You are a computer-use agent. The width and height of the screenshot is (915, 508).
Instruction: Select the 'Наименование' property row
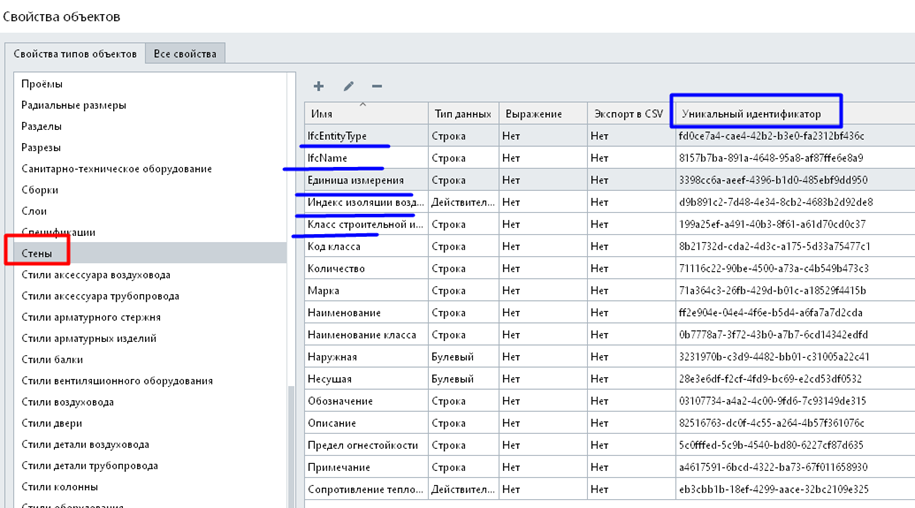click(610, 313)
